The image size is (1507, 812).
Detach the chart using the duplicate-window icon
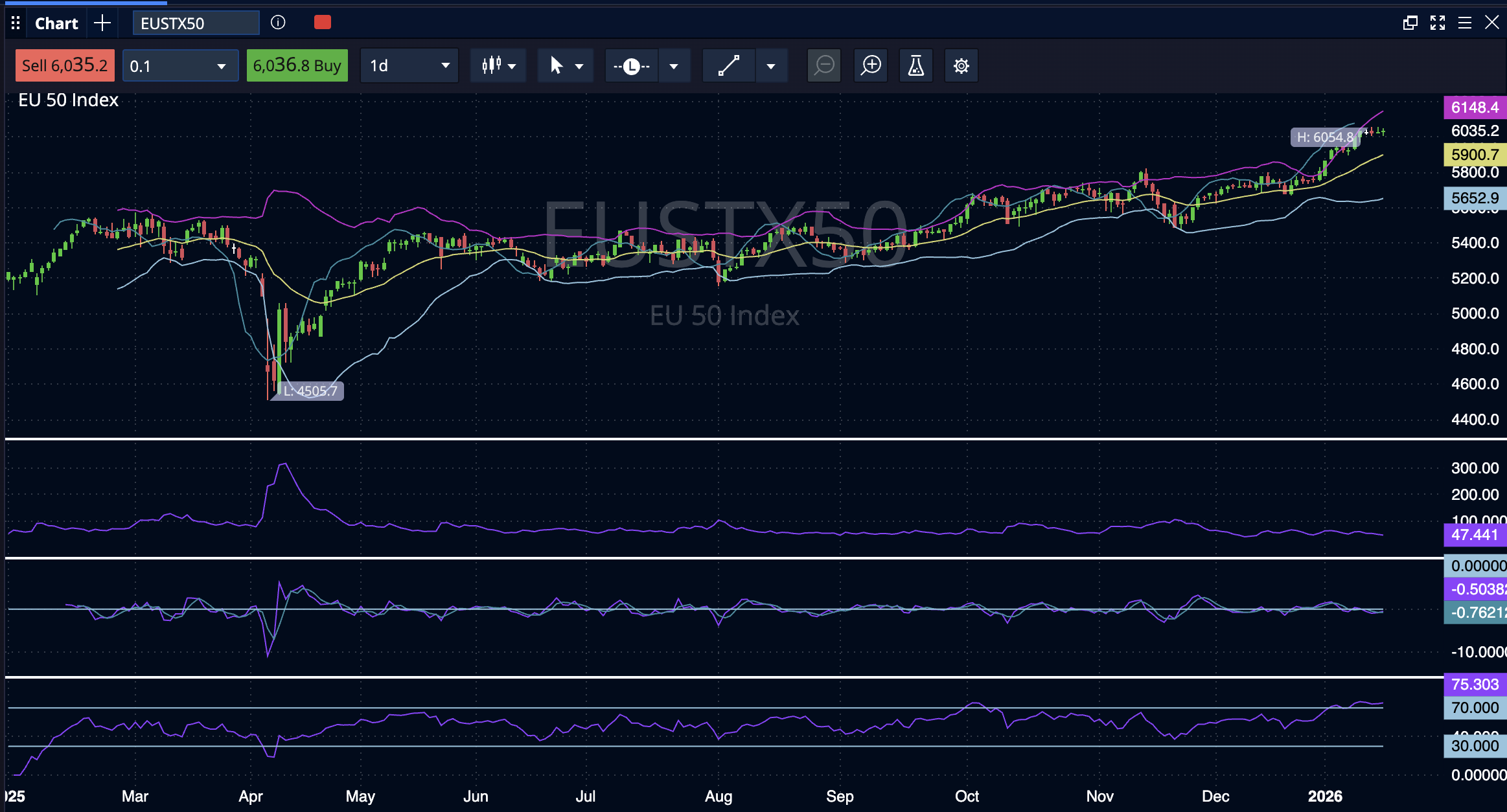coord(1410,22)
